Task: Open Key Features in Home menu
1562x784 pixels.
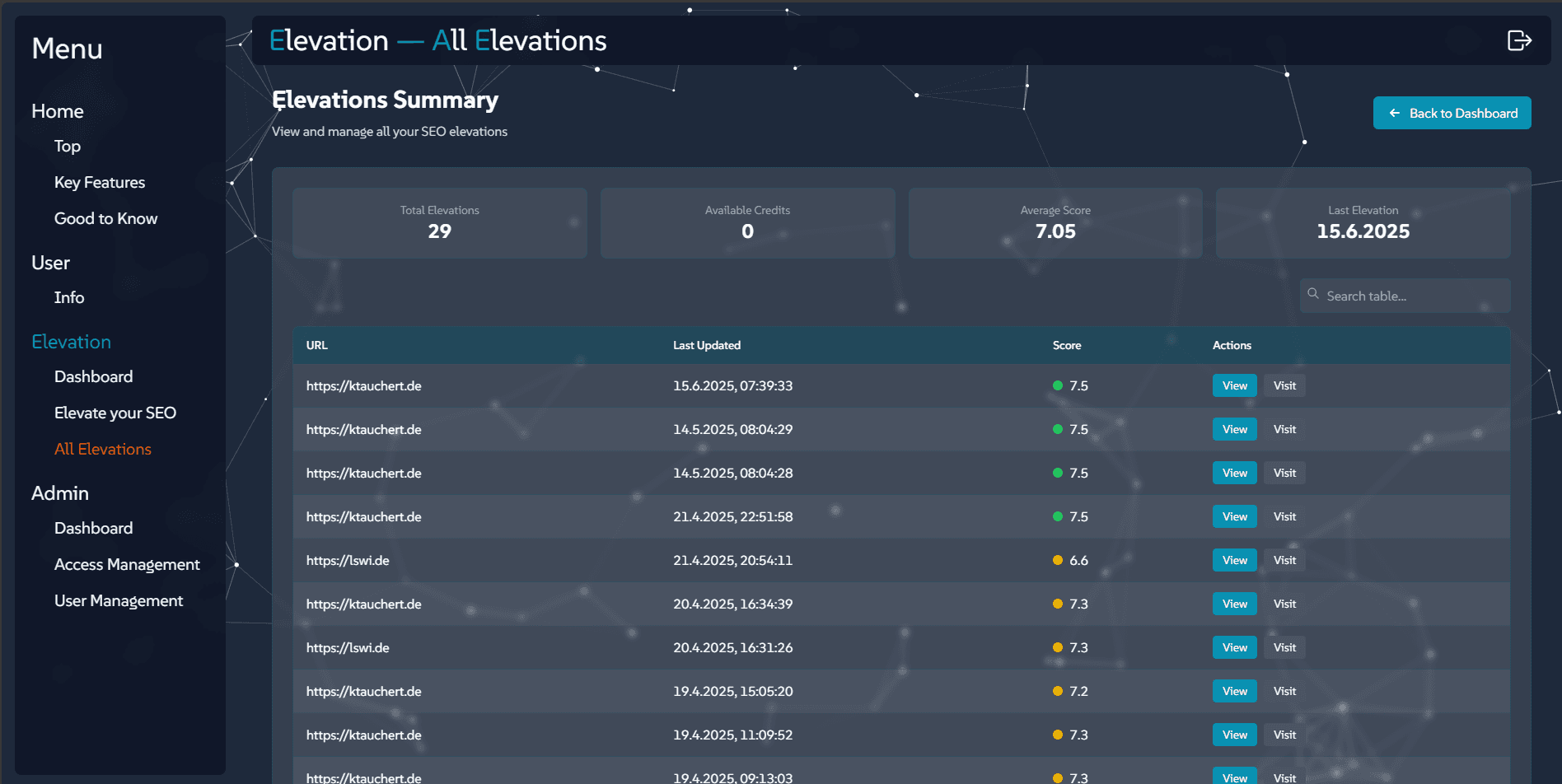Action: click(100, 182)
